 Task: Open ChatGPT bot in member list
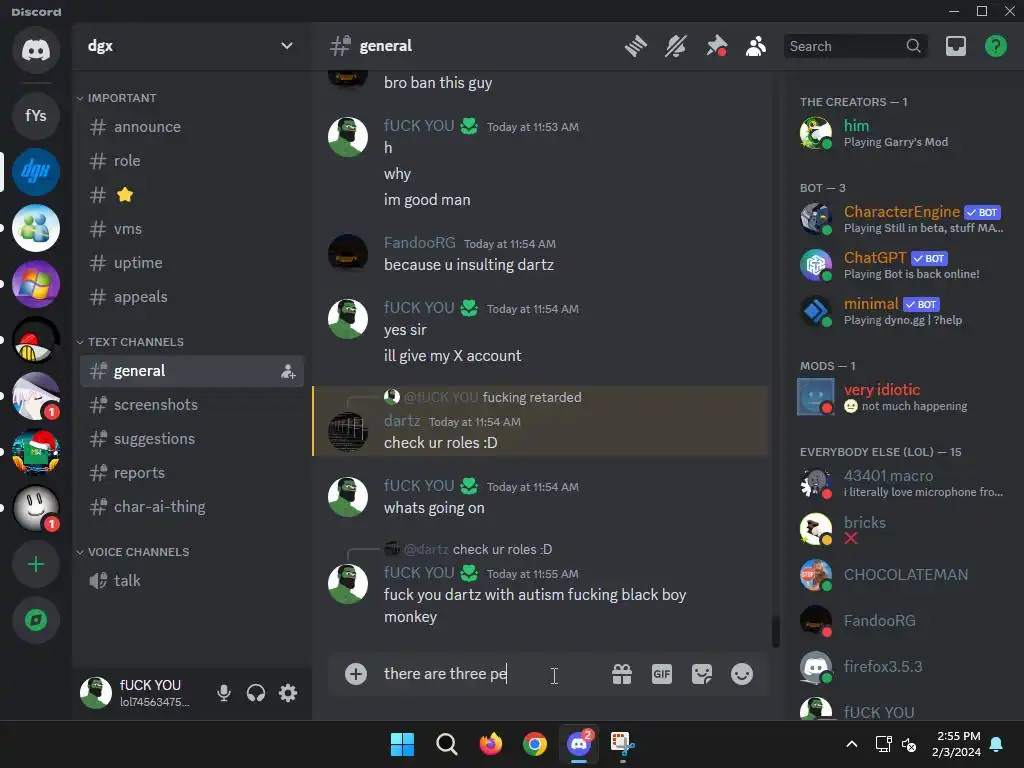click(904, 265)
